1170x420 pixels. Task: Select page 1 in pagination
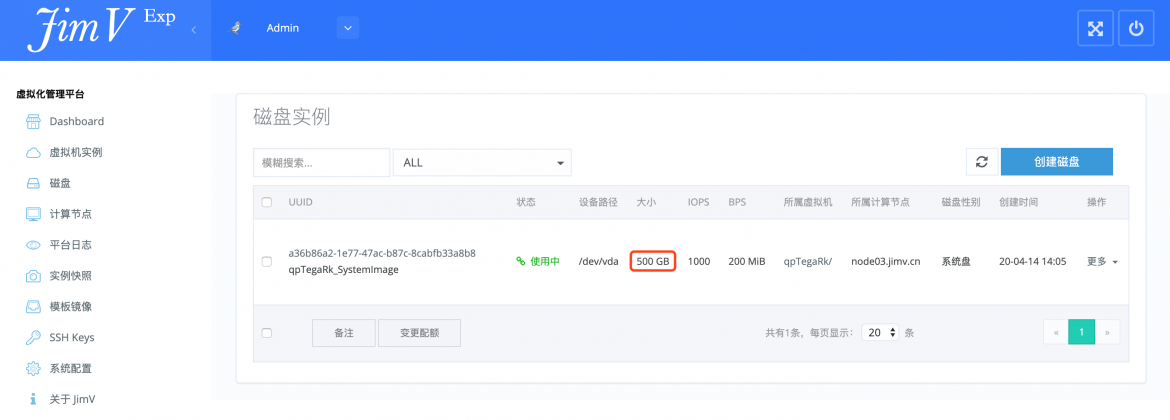pyautogui.click(x=1081, y=333)
